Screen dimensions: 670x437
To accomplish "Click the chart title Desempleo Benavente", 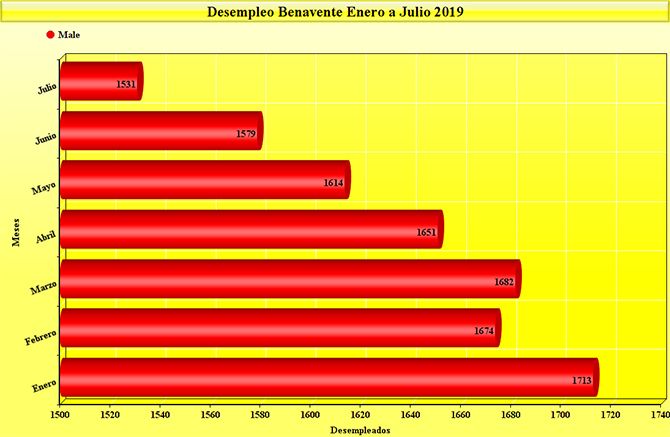I will tap(334, 13).
